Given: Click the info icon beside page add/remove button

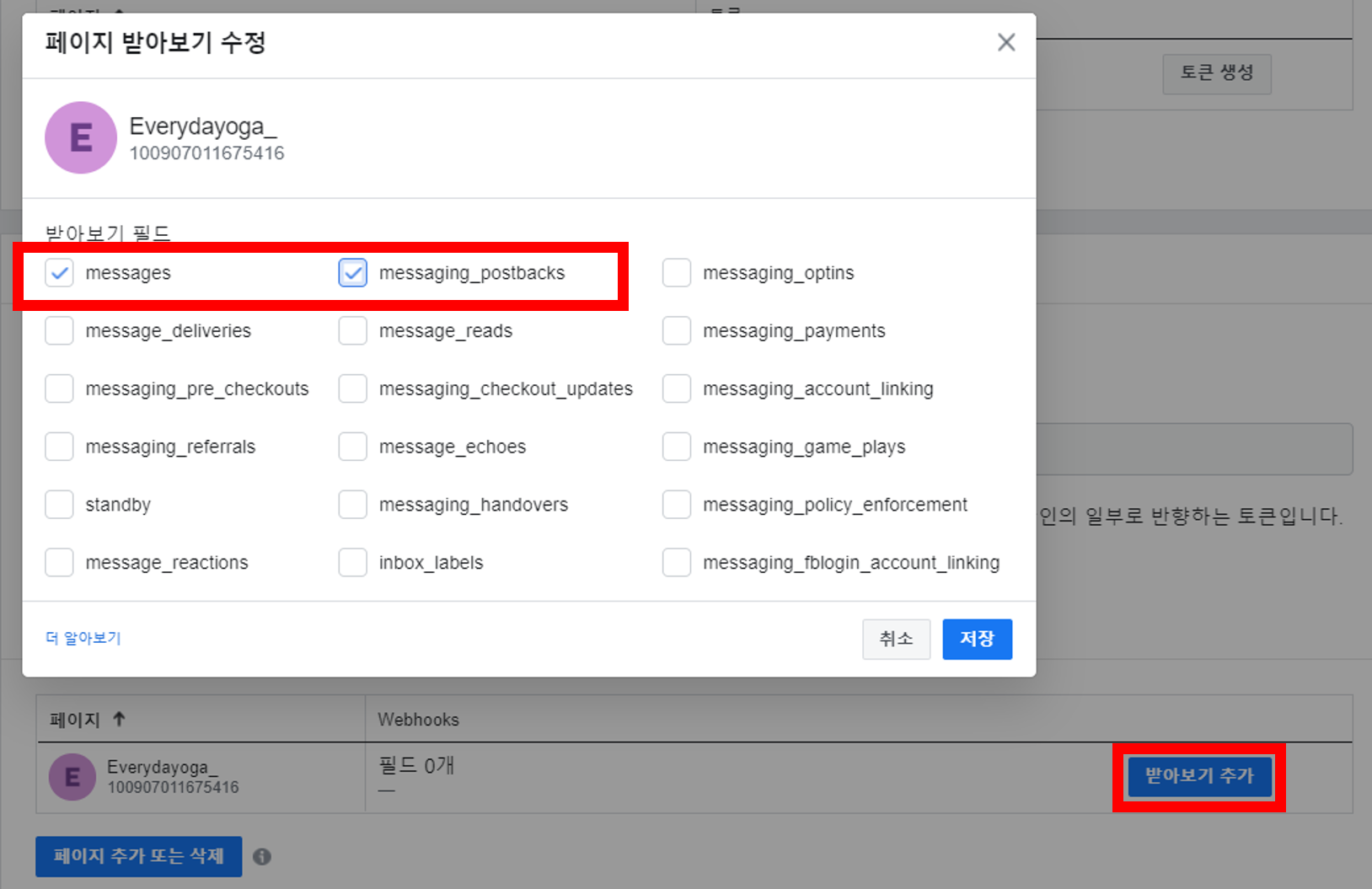Looking at the screenshot, I should [x=262, y=857].
